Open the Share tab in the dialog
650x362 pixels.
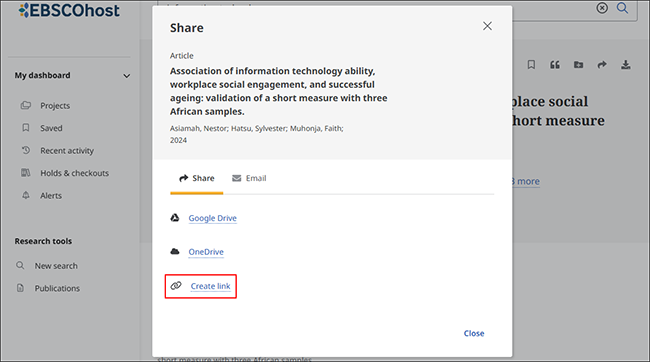pyautogui.click(x=196, y=178)
